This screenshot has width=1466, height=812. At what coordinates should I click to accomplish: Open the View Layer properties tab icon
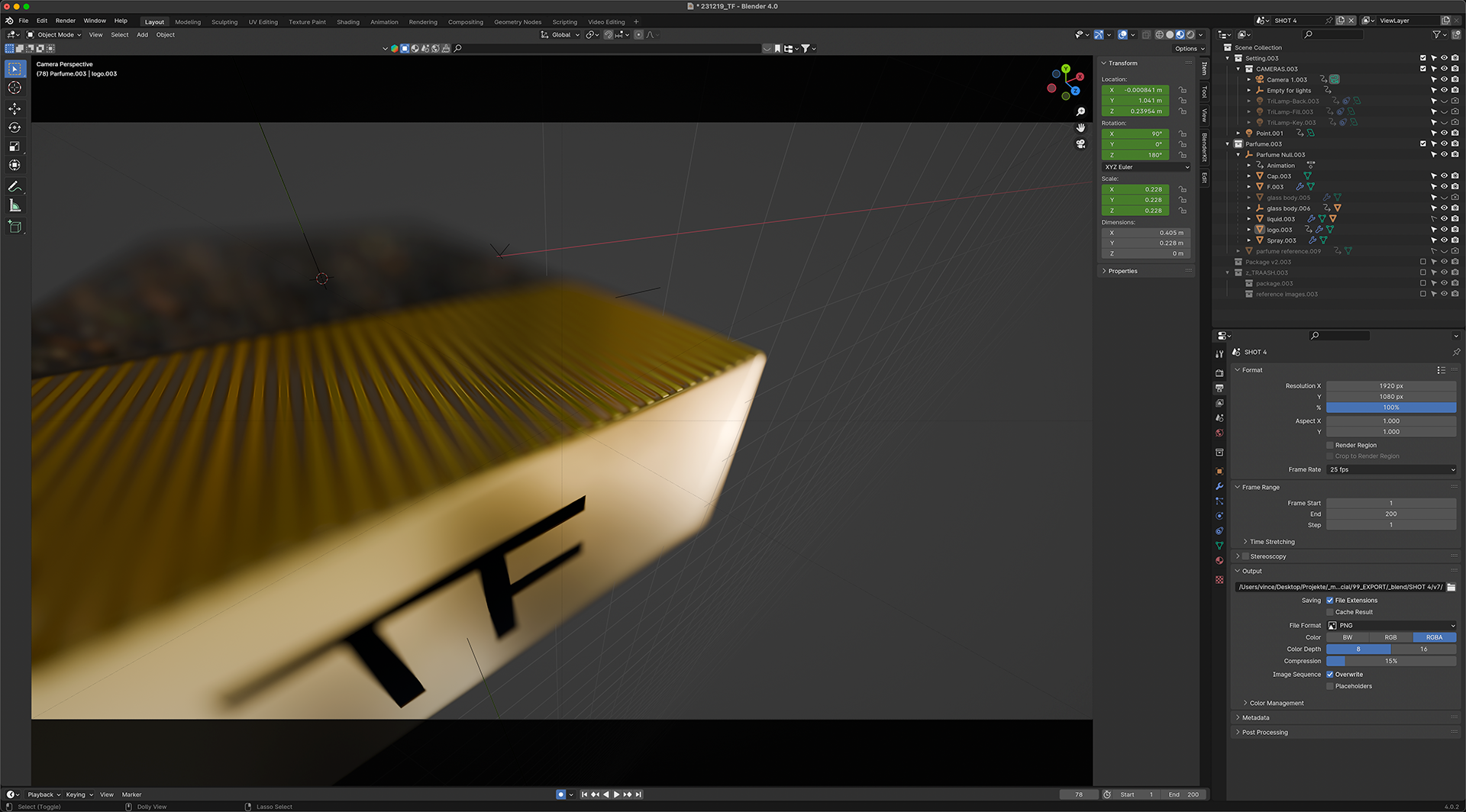pyautogui.click(x=1219, y=403)
